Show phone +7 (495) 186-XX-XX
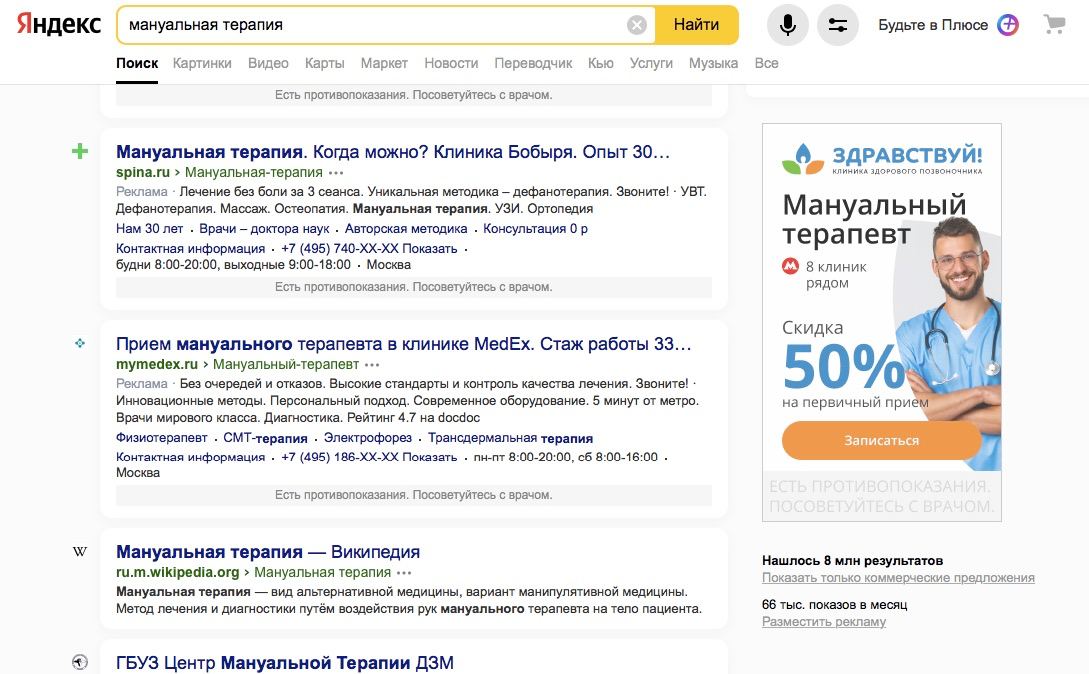The height and width of the screenshot is (674, 1089). click(369, 457)
